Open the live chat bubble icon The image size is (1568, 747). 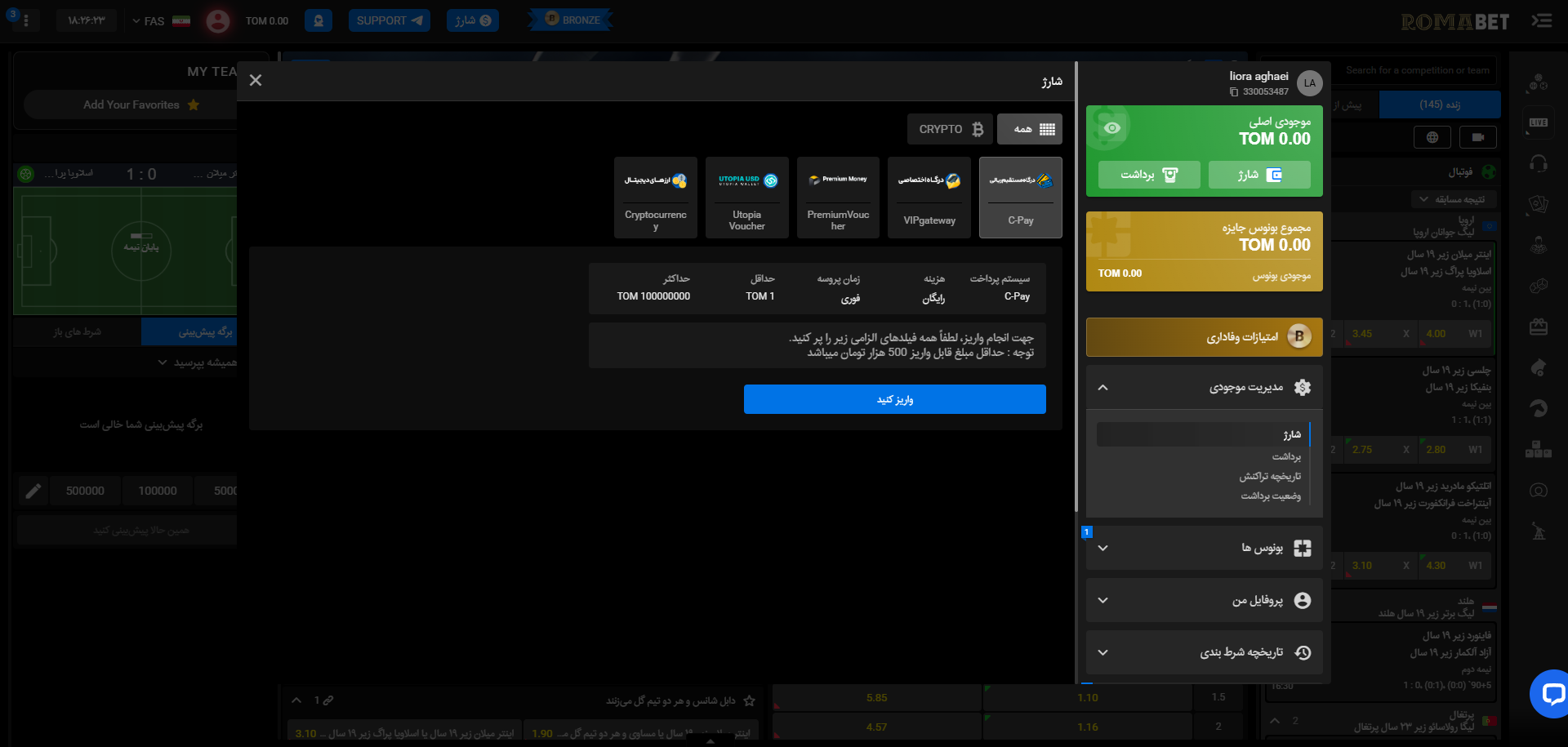1551,694
